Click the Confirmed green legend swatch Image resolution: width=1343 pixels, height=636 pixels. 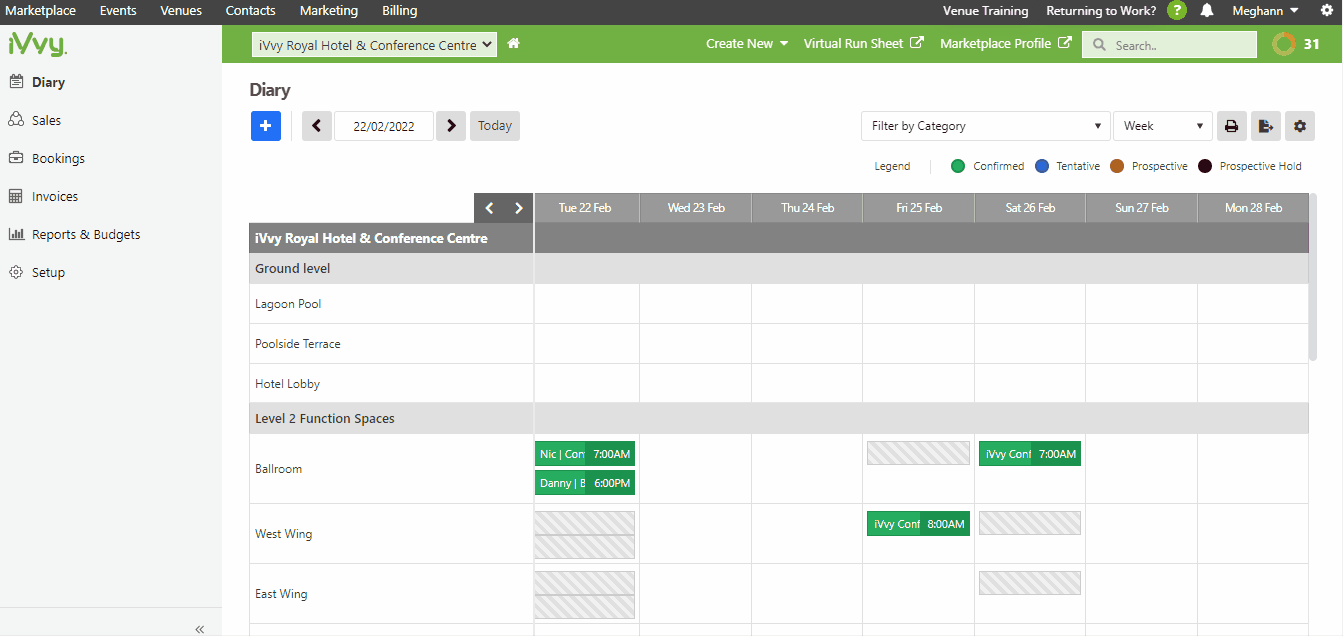958,166
